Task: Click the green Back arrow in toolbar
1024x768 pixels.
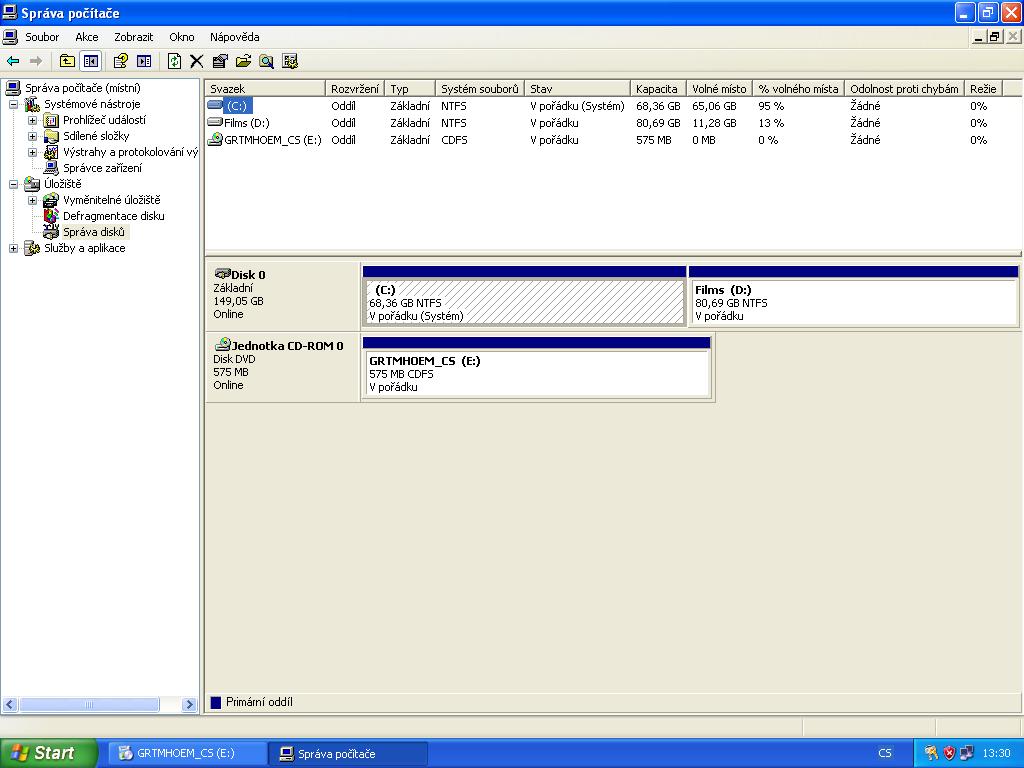Action: 13,61
